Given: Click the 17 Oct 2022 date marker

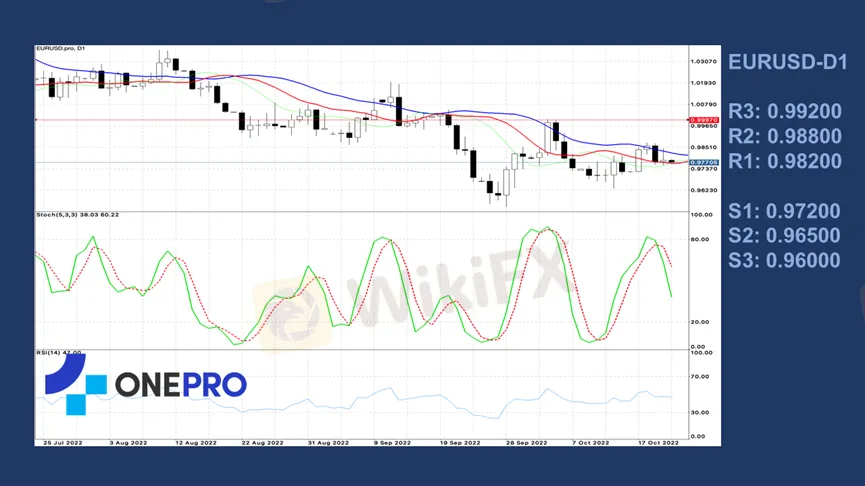Looking at the screenshot, I should [659, 441].
